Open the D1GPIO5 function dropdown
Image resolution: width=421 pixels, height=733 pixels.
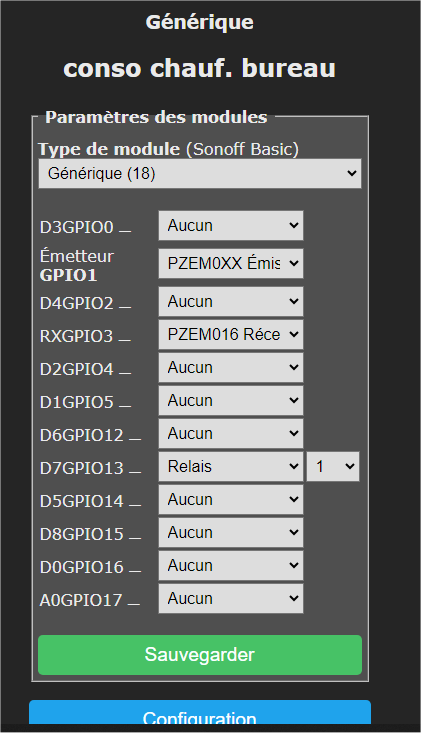231,401
